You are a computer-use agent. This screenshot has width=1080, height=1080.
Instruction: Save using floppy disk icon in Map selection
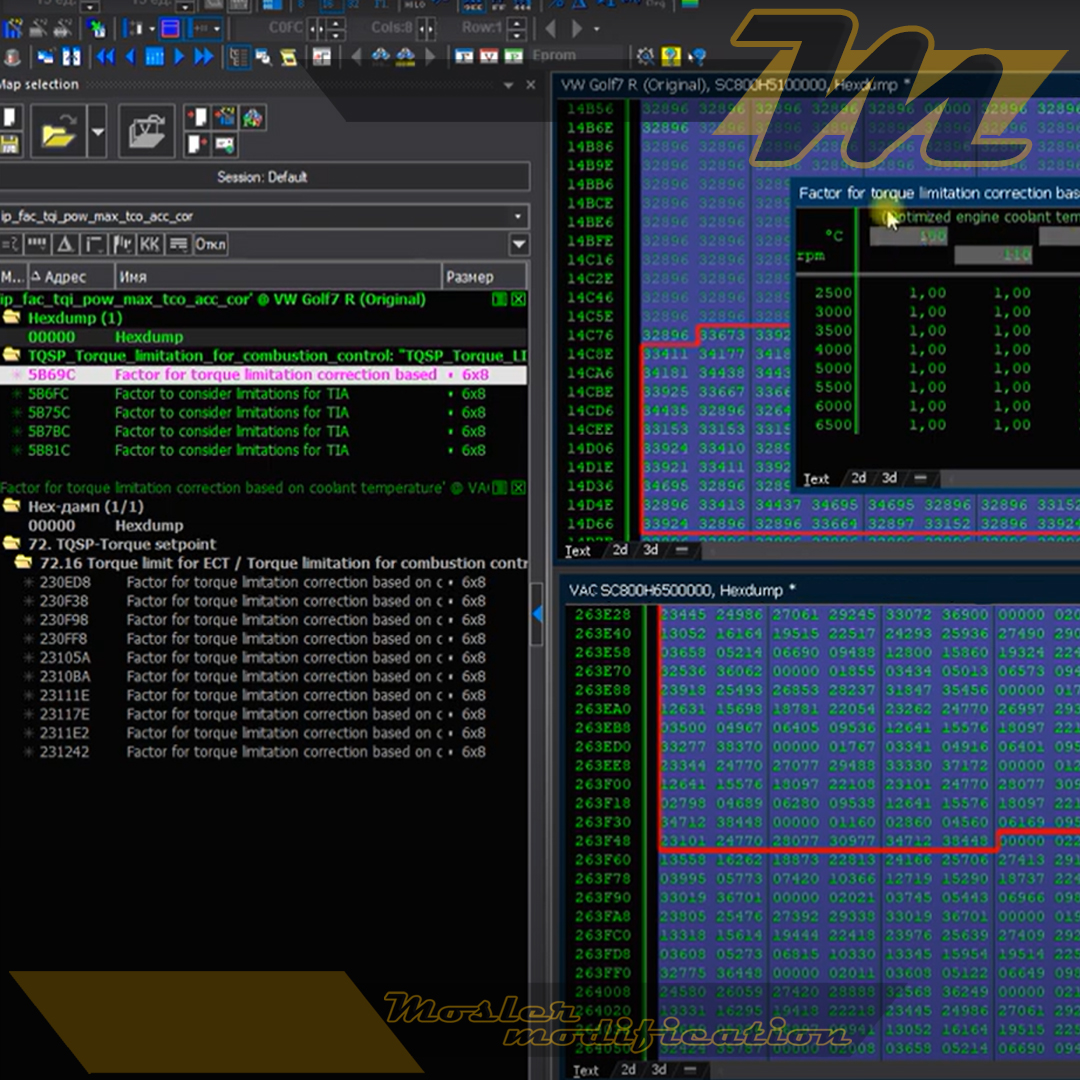click(10, 145)
